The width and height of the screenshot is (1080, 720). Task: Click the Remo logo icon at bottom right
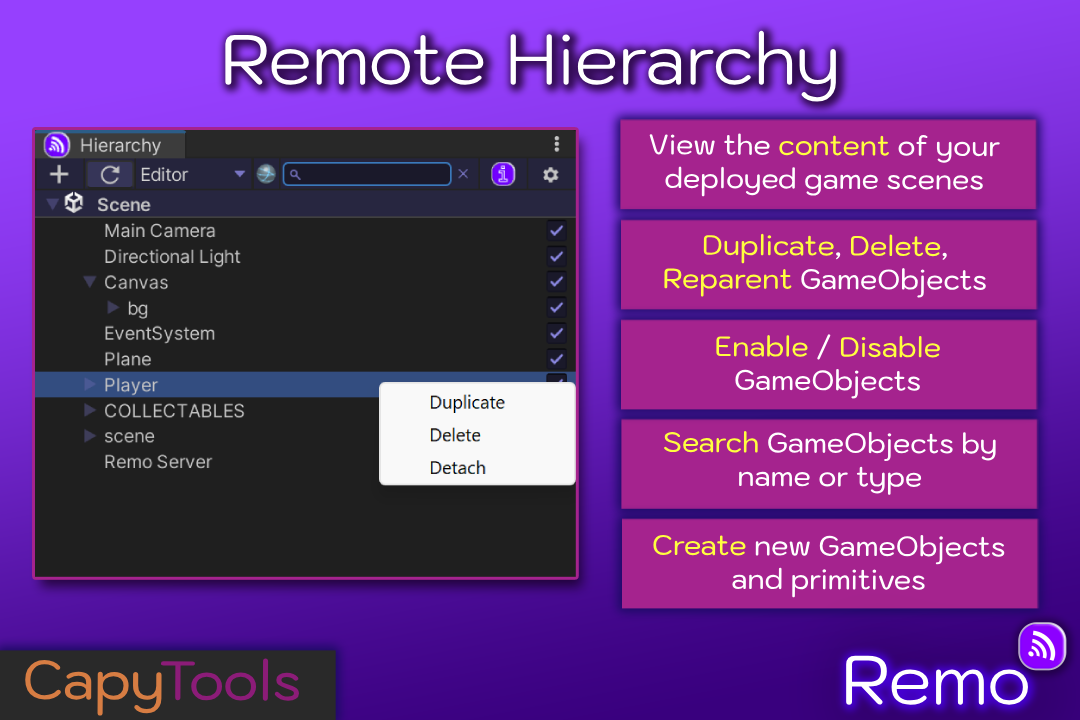click(x=1041, y=646)
